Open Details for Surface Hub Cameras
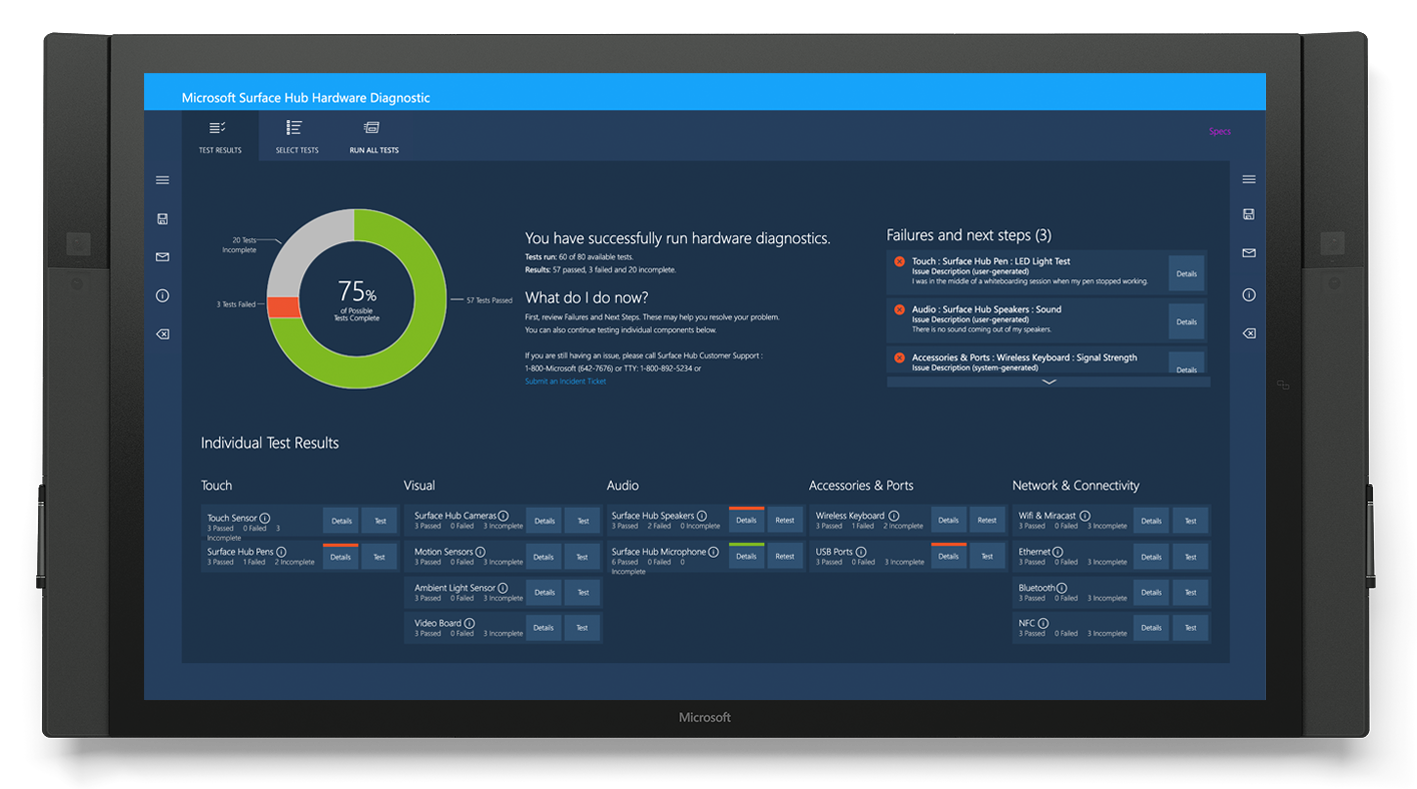This screenshot has height=789, width=1417. [x=544, y=521]
